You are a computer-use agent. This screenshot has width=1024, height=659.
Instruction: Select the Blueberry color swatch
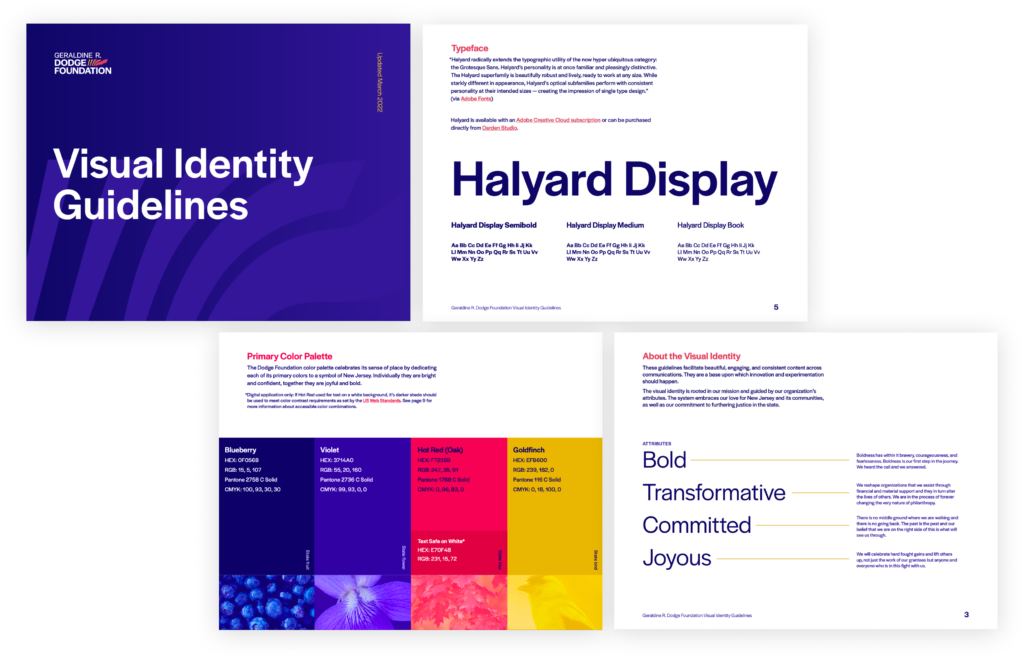tap(266, 506)
